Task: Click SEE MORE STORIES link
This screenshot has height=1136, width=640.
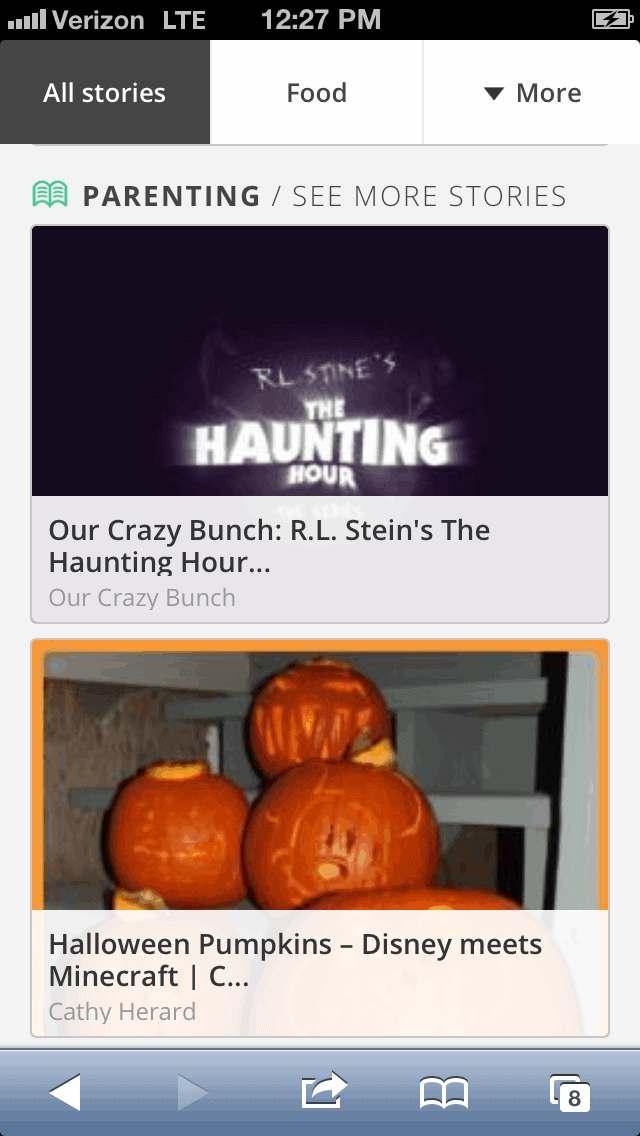Action: pyautogui.click(x=429, y=196)
